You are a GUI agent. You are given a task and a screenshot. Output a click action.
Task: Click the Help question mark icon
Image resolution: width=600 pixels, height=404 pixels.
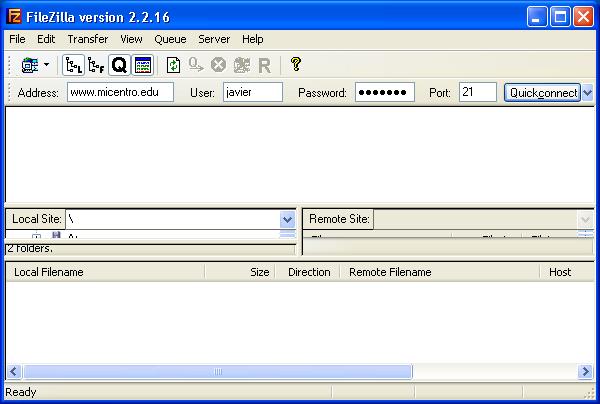click(x=296, y=65)
